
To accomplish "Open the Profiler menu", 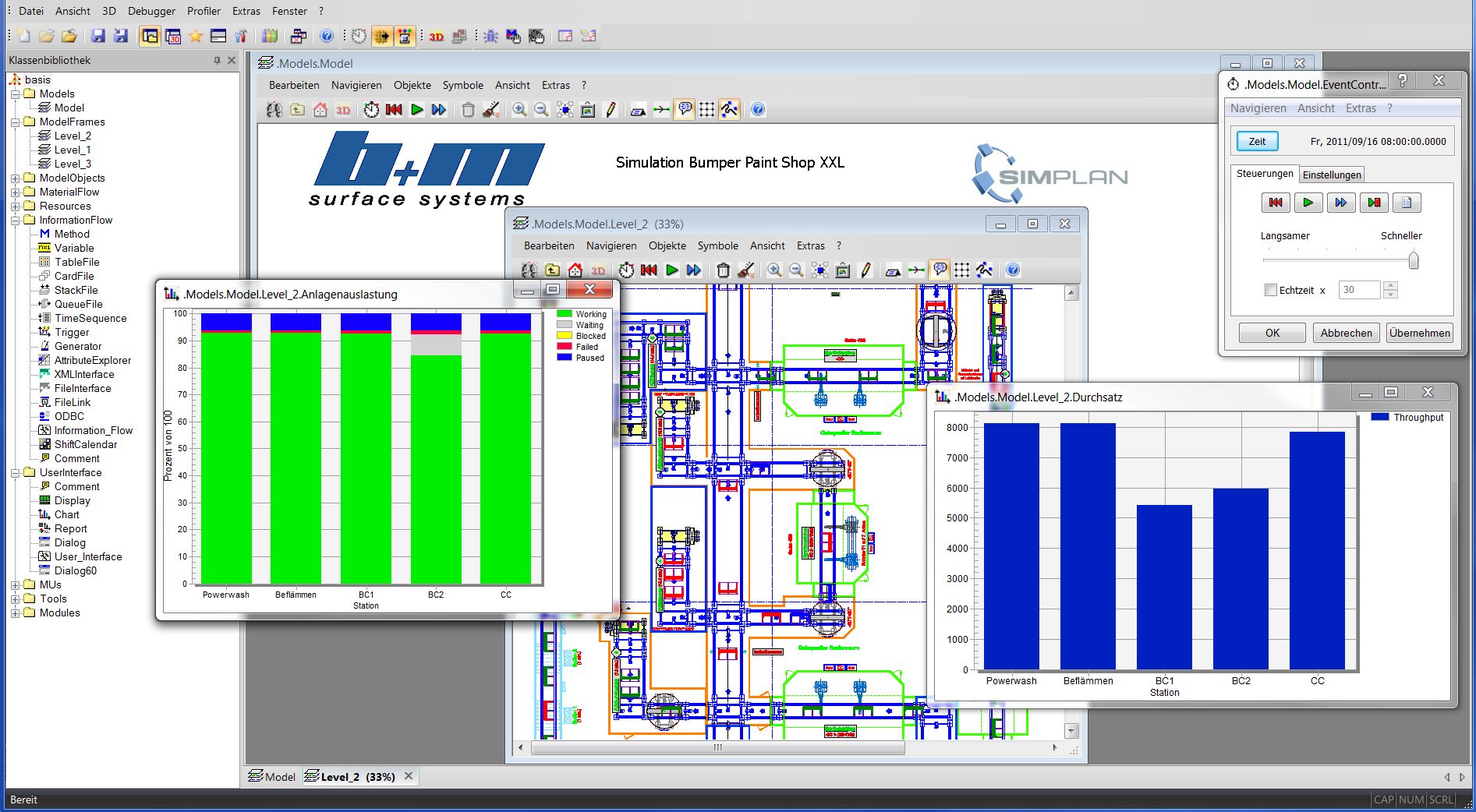I will [x=204, y=11].
